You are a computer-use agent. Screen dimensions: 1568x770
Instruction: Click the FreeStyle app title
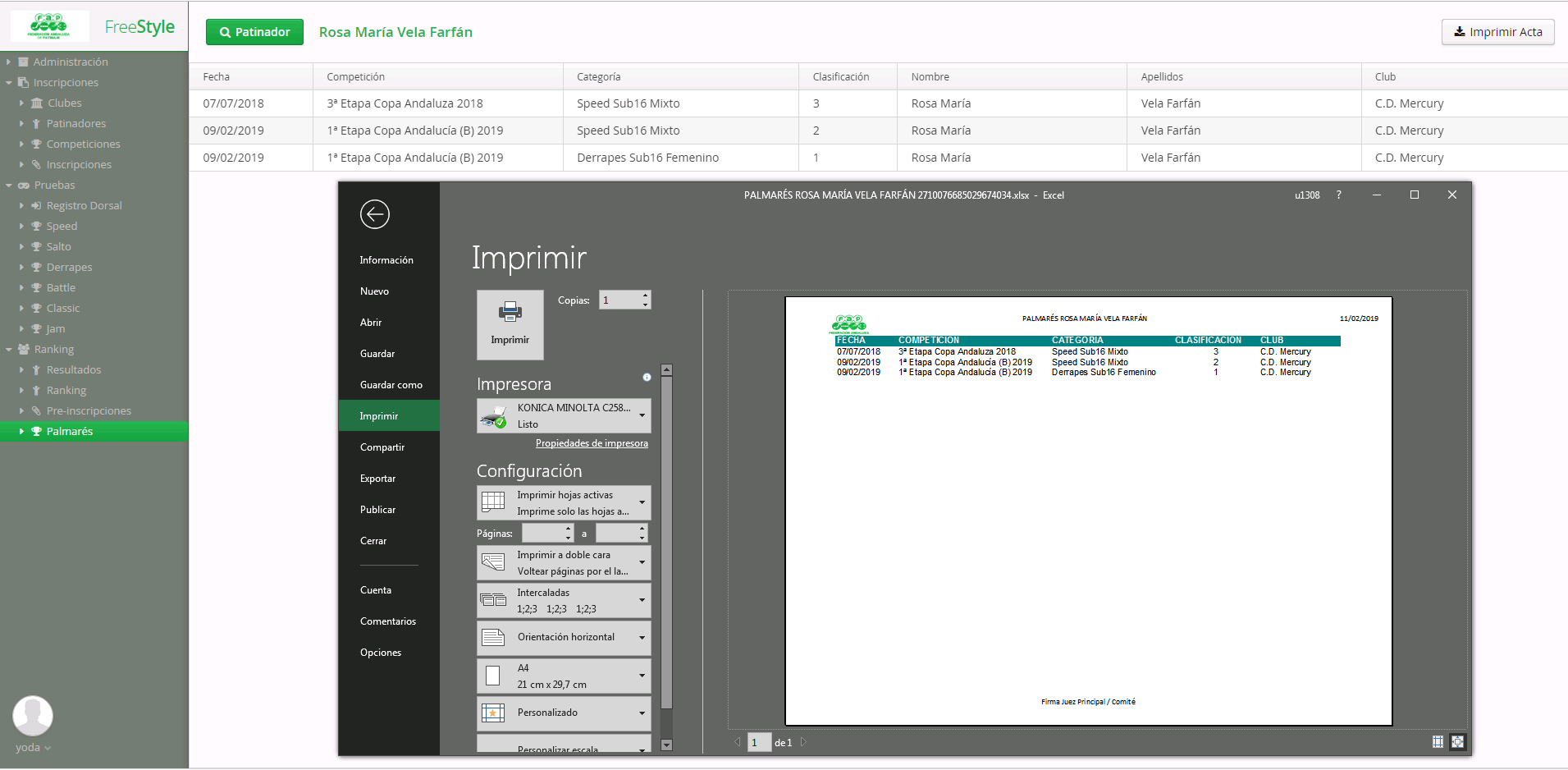[x=139, y=26]
